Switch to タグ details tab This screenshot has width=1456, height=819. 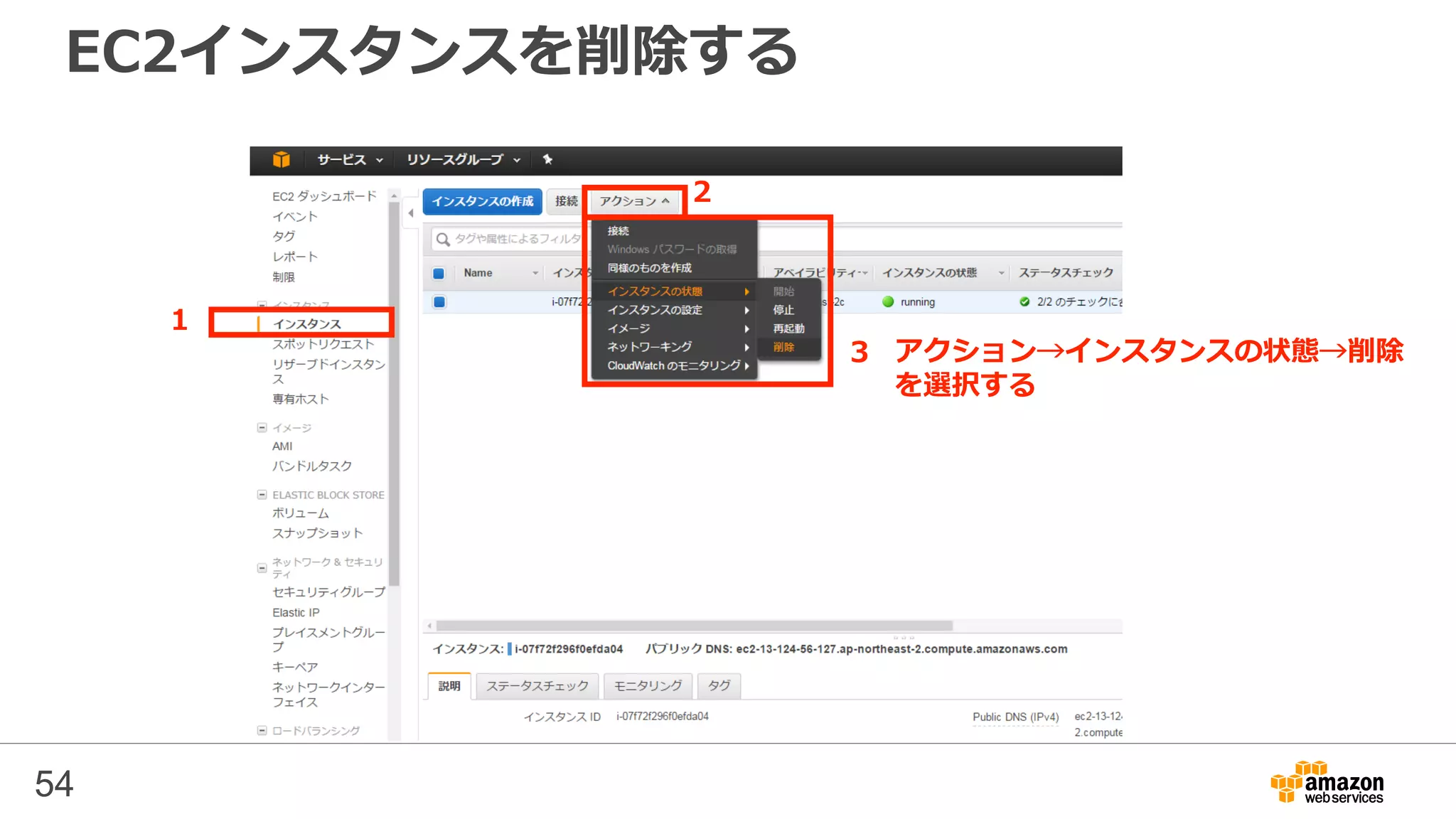click(x=719, y=686)
